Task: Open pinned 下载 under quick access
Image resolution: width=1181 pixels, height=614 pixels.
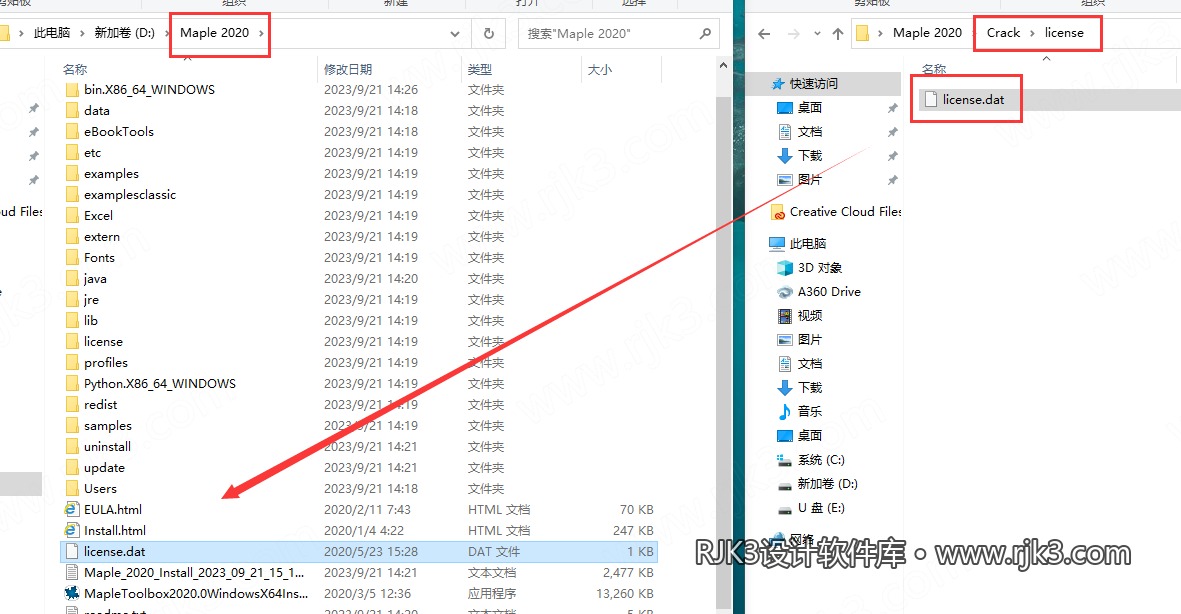Action: (810, 155)
